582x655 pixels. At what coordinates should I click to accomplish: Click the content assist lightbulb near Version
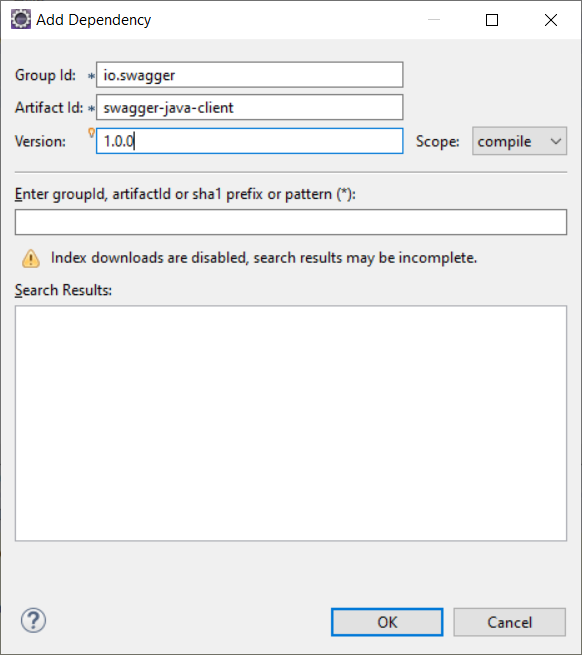tap(91, 133)
